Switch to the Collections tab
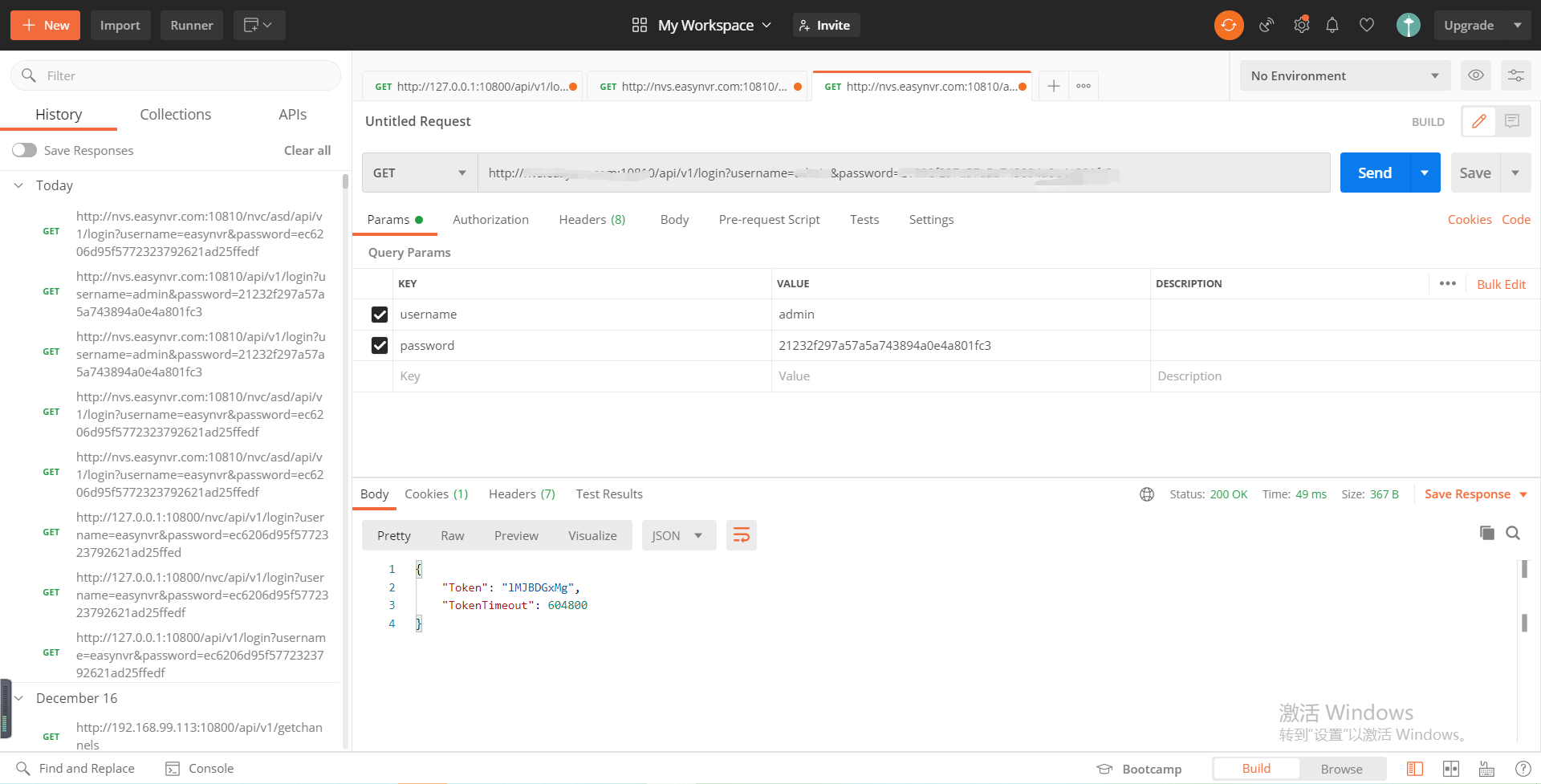Viewport: 1541px width, 784px height. (176, 115)
